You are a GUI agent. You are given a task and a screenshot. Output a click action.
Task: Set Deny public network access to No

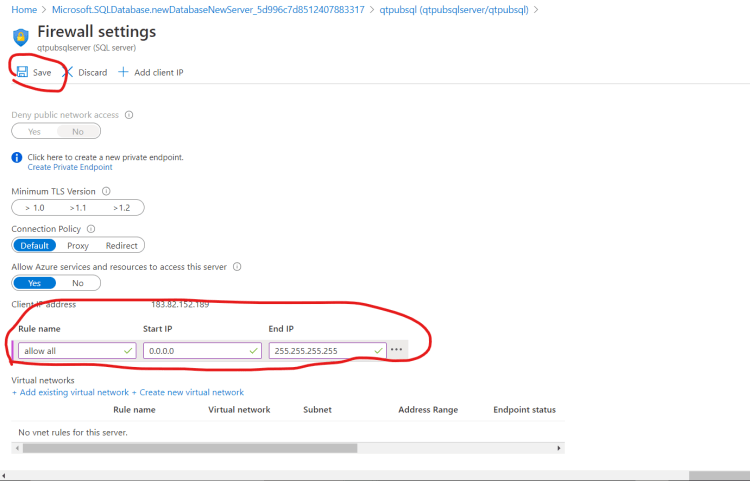pyautogui.click(x=78, y=131)
